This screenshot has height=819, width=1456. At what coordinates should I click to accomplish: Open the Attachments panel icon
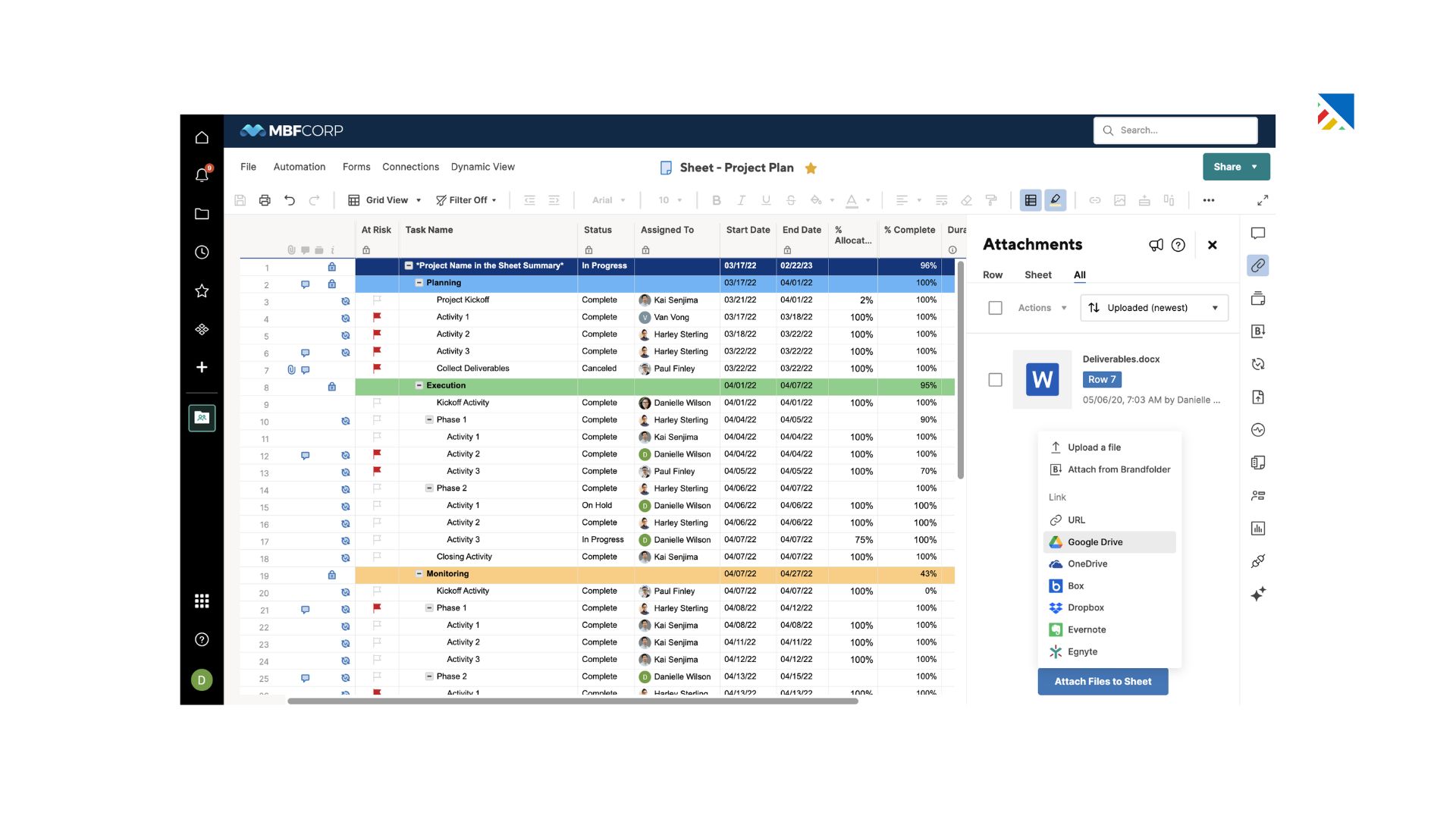point(1257,265)
